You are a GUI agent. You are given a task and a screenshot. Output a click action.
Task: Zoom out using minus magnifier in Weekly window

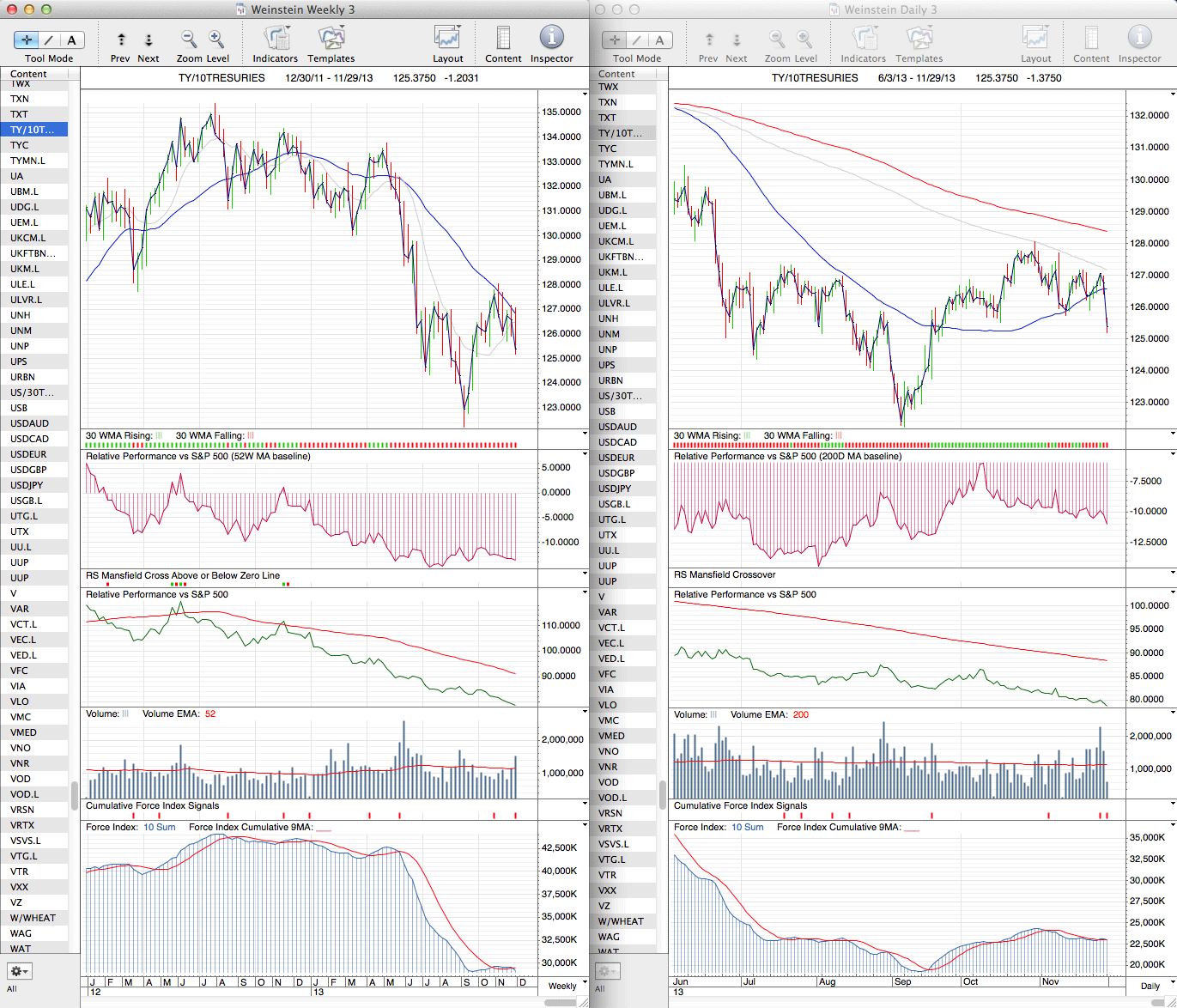189,39
